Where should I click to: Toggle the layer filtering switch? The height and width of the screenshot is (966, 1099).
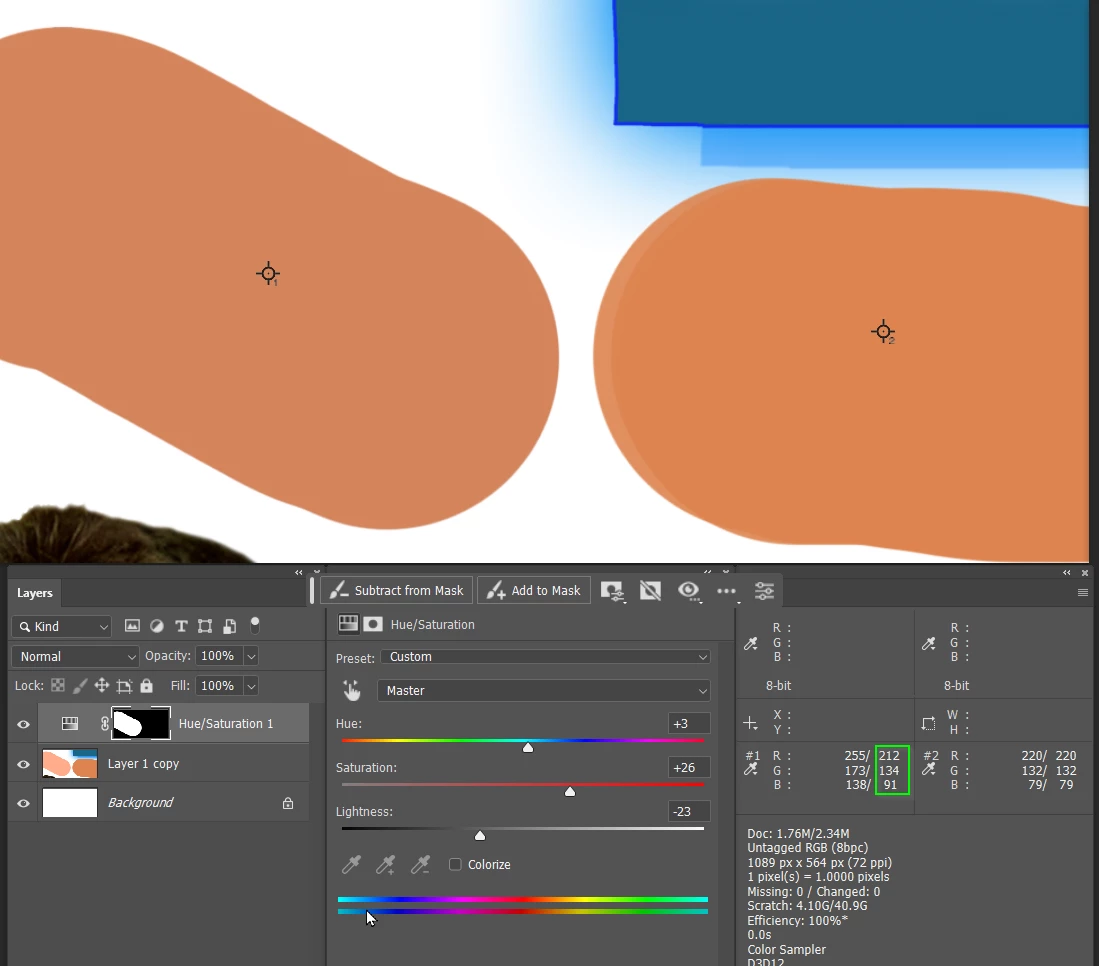pos(255,625)
